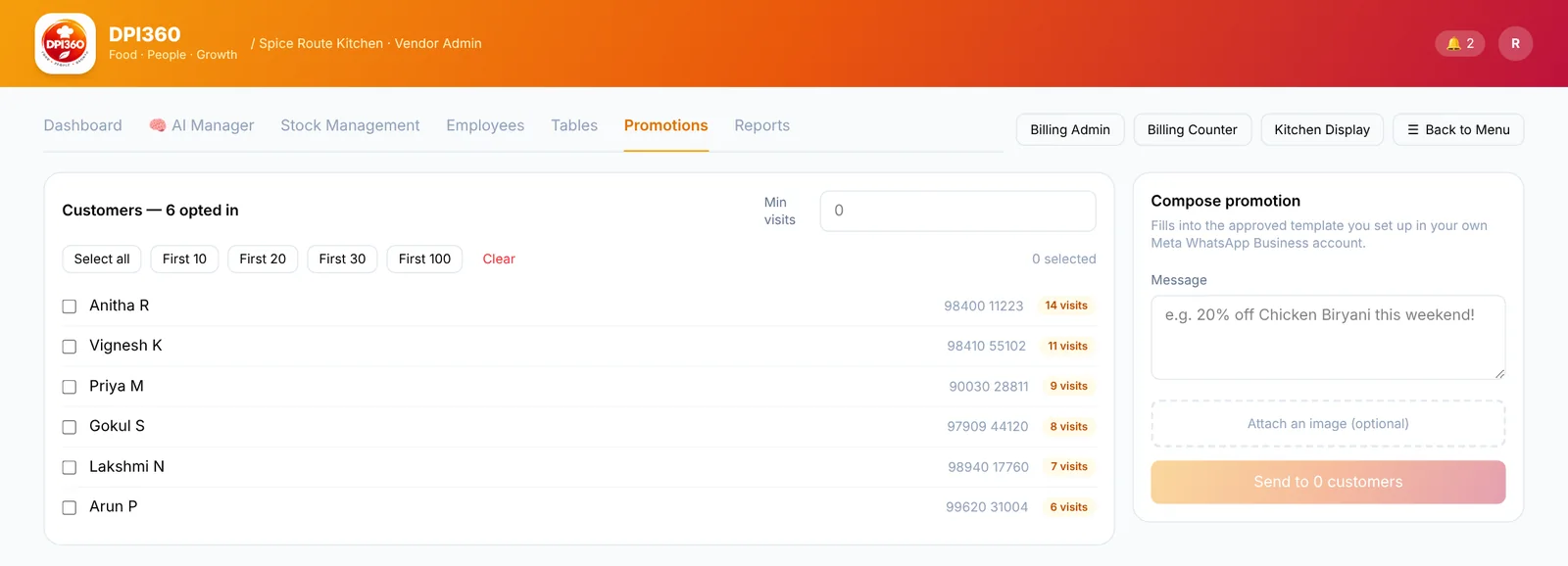Click the 14 visits badge

pos(1066,306)
